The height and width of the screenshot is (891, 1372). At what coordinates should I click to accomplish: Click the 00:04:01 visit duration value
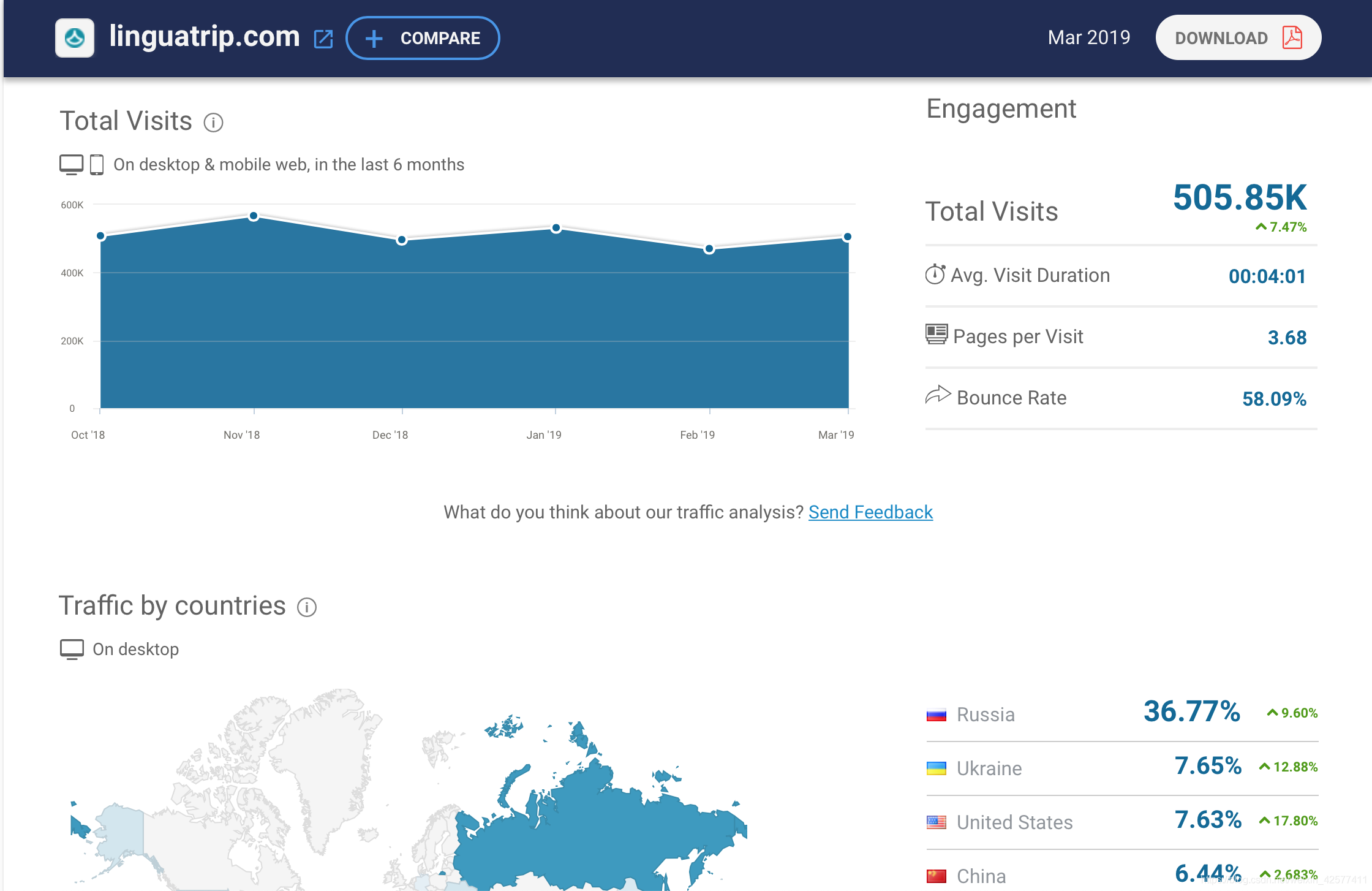pos(1267,276)
